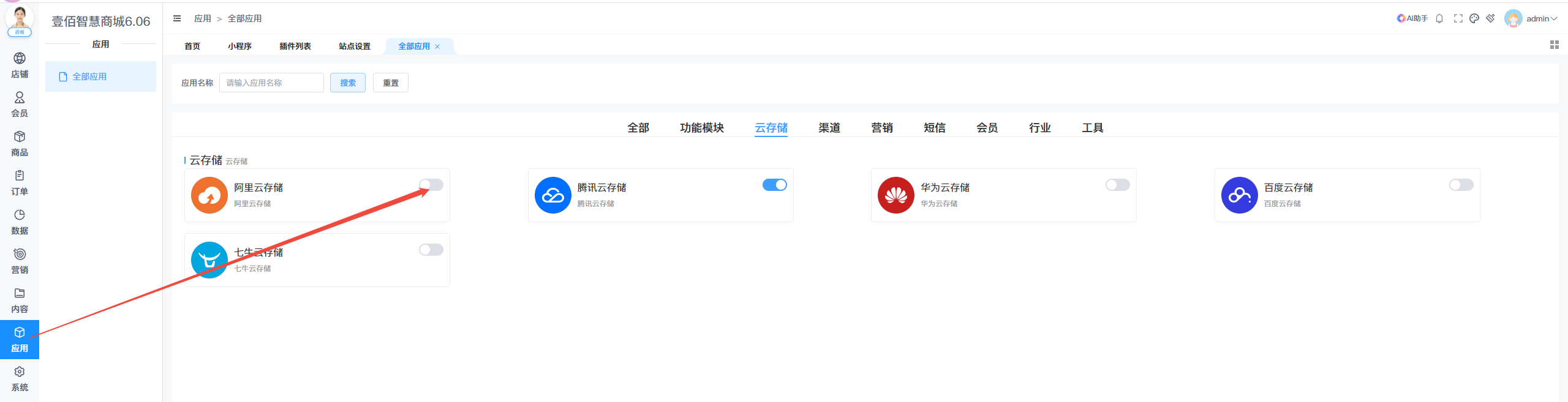Click the notification bell icon
Screen dimensions: 1568x402
(x=1439, y=18)
